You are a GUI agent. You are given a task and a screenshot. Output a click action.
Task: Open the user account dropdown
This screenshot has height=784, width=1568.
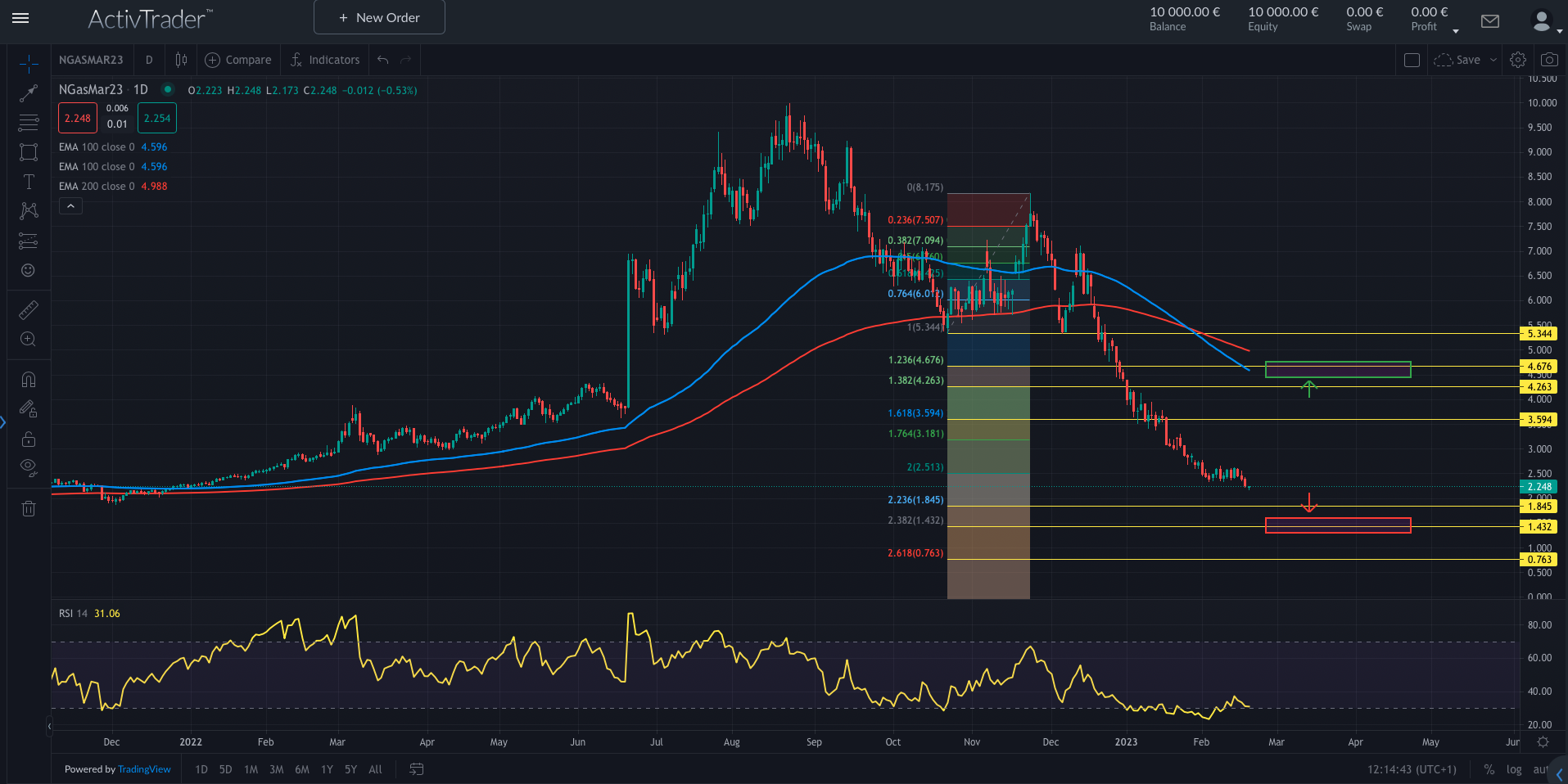point(1544,21)
